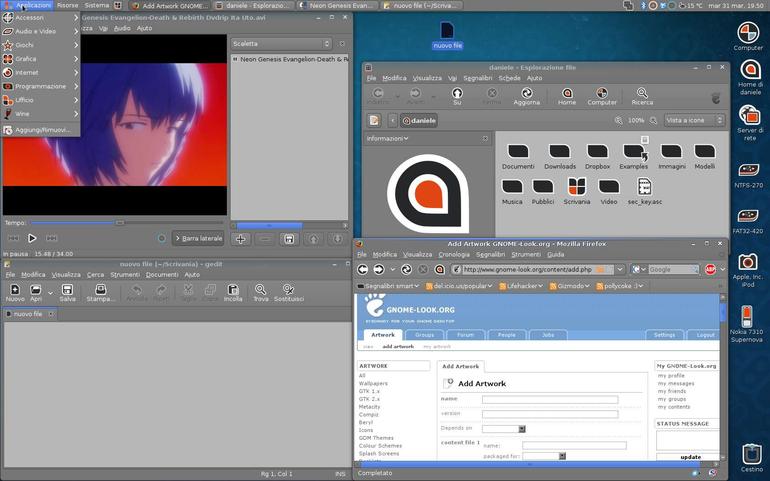
Task: Switch to Groups tab on GNOME-Look
Action: click(x=424, y=335)
